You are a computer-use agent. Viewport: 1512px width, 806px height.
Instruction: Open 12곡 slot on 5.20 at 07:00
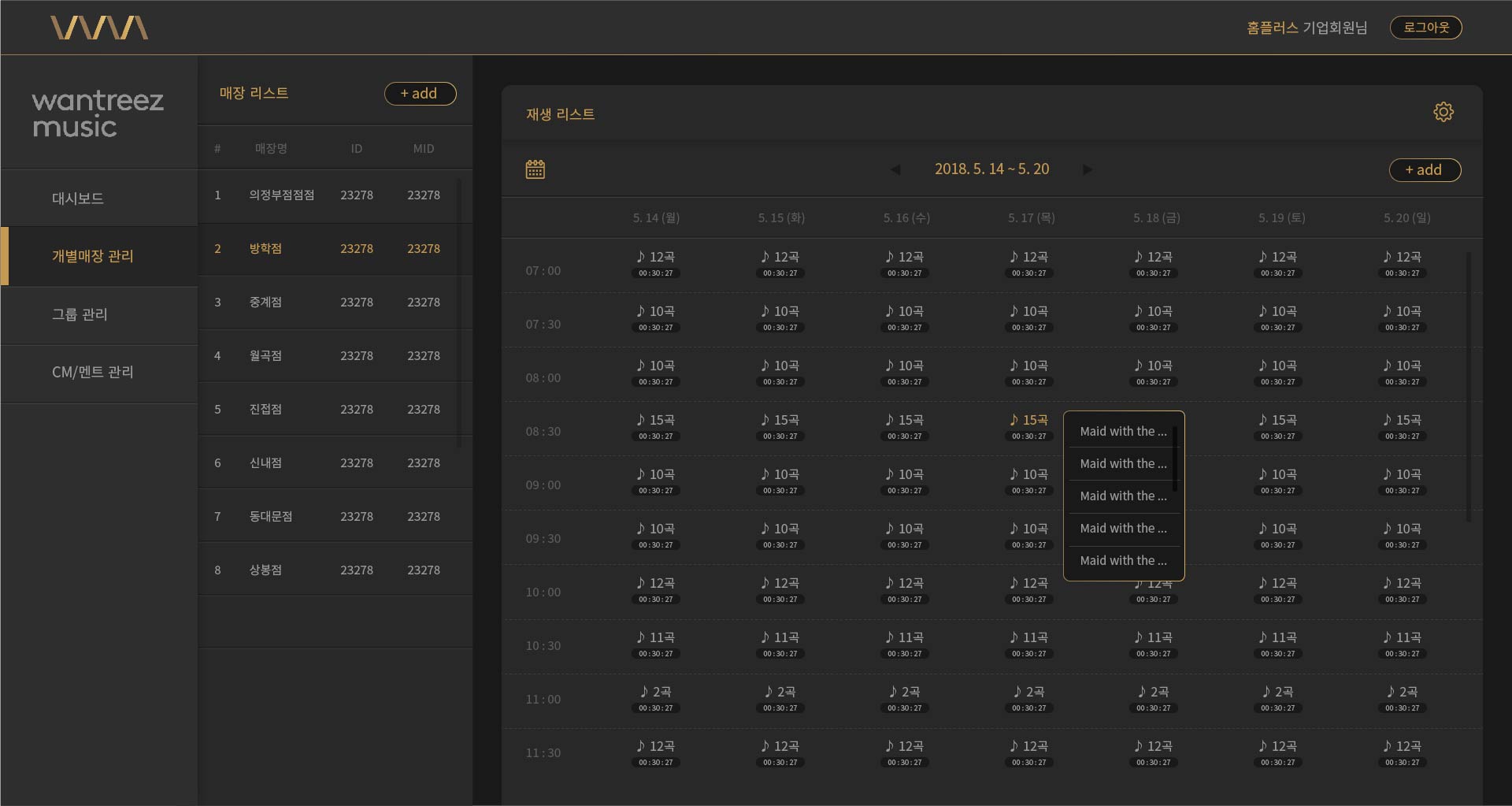(x=1402, y=262)
